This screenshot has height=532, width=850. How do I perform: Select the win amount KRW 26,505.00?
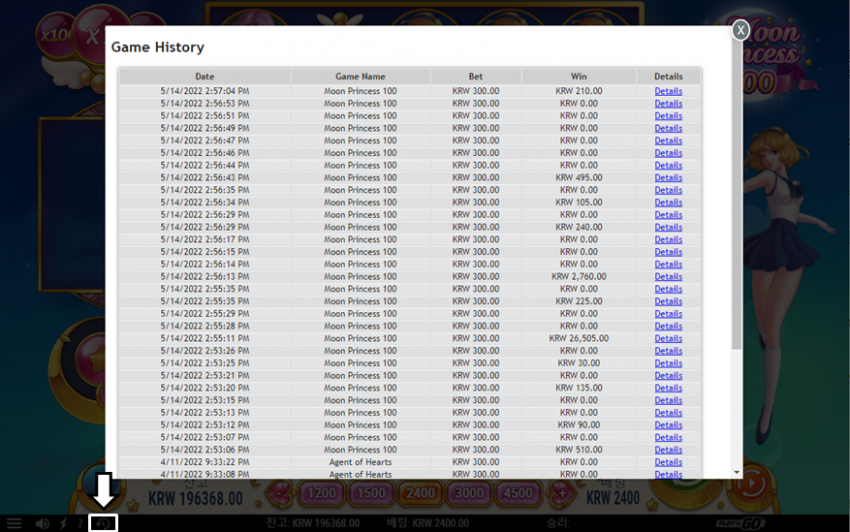coord(579,338)
